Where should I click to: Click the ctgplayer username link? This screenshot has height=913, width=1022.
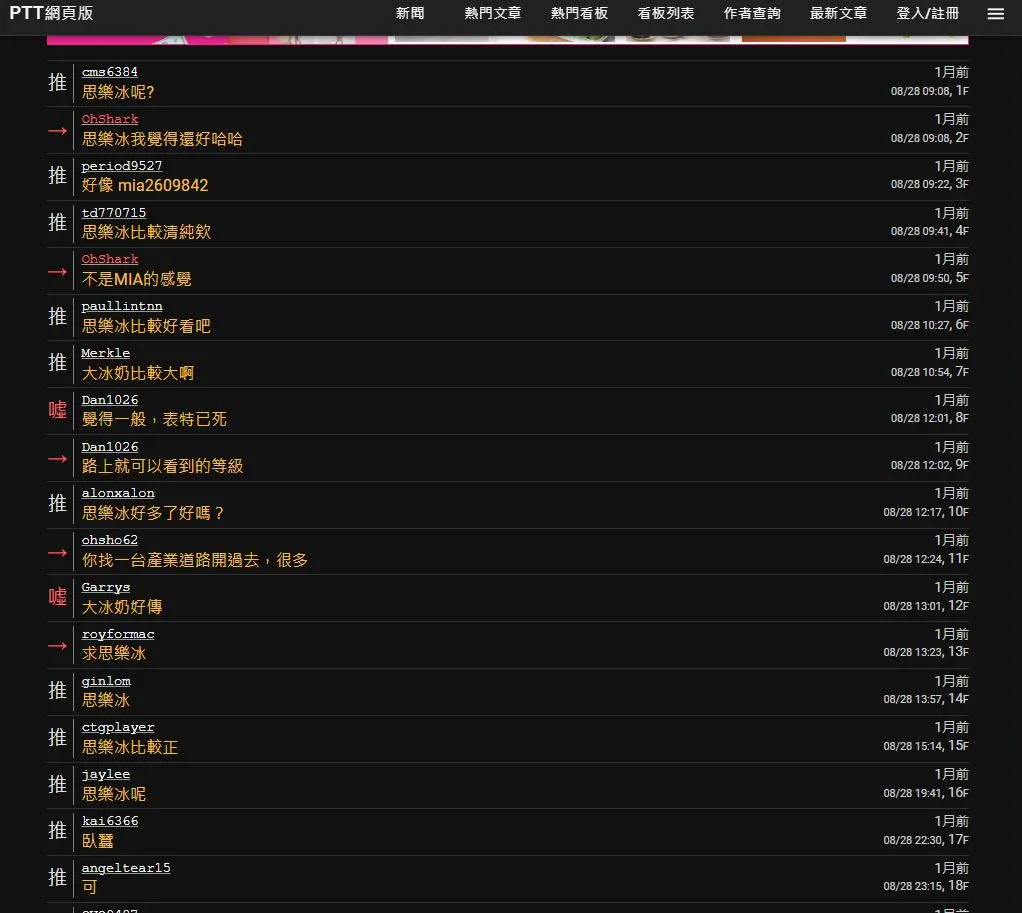(118, 727)
